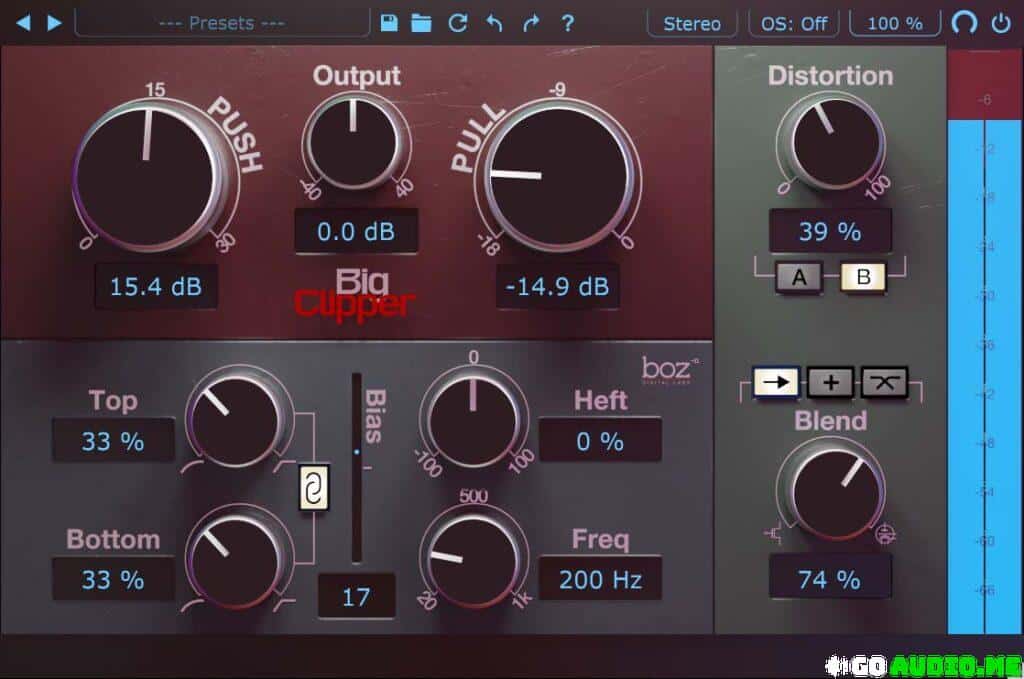The width and height of the screenshot is (1024, 679).
Task: Open help with the question mark icon
Action: [x=568, y=24]
